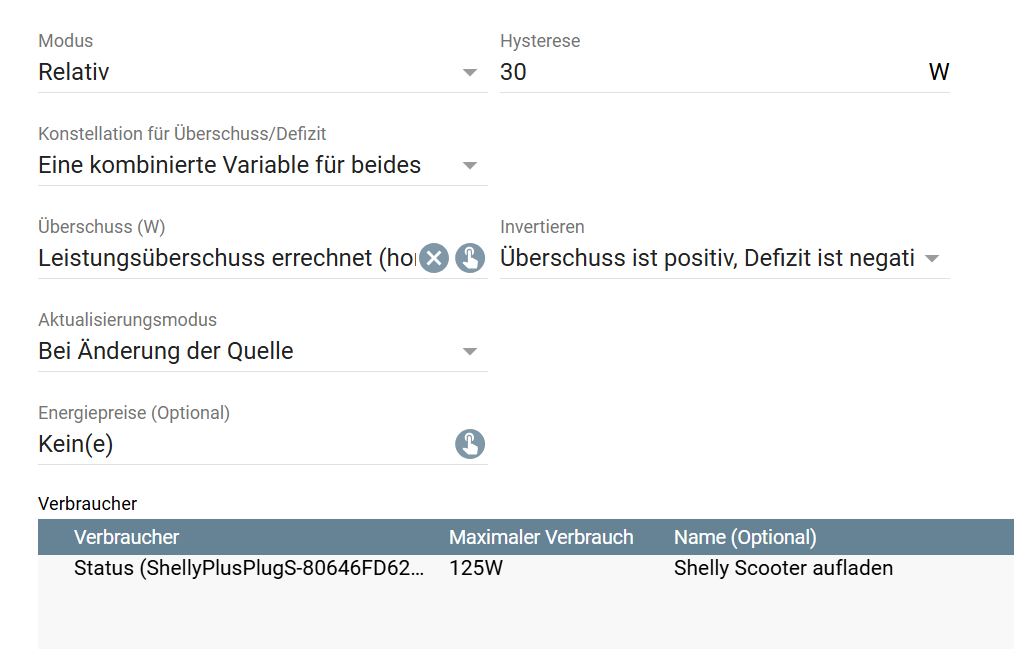Clear the Überschuss (W) variable selection
1014x649 pixels.
point(433,258)
